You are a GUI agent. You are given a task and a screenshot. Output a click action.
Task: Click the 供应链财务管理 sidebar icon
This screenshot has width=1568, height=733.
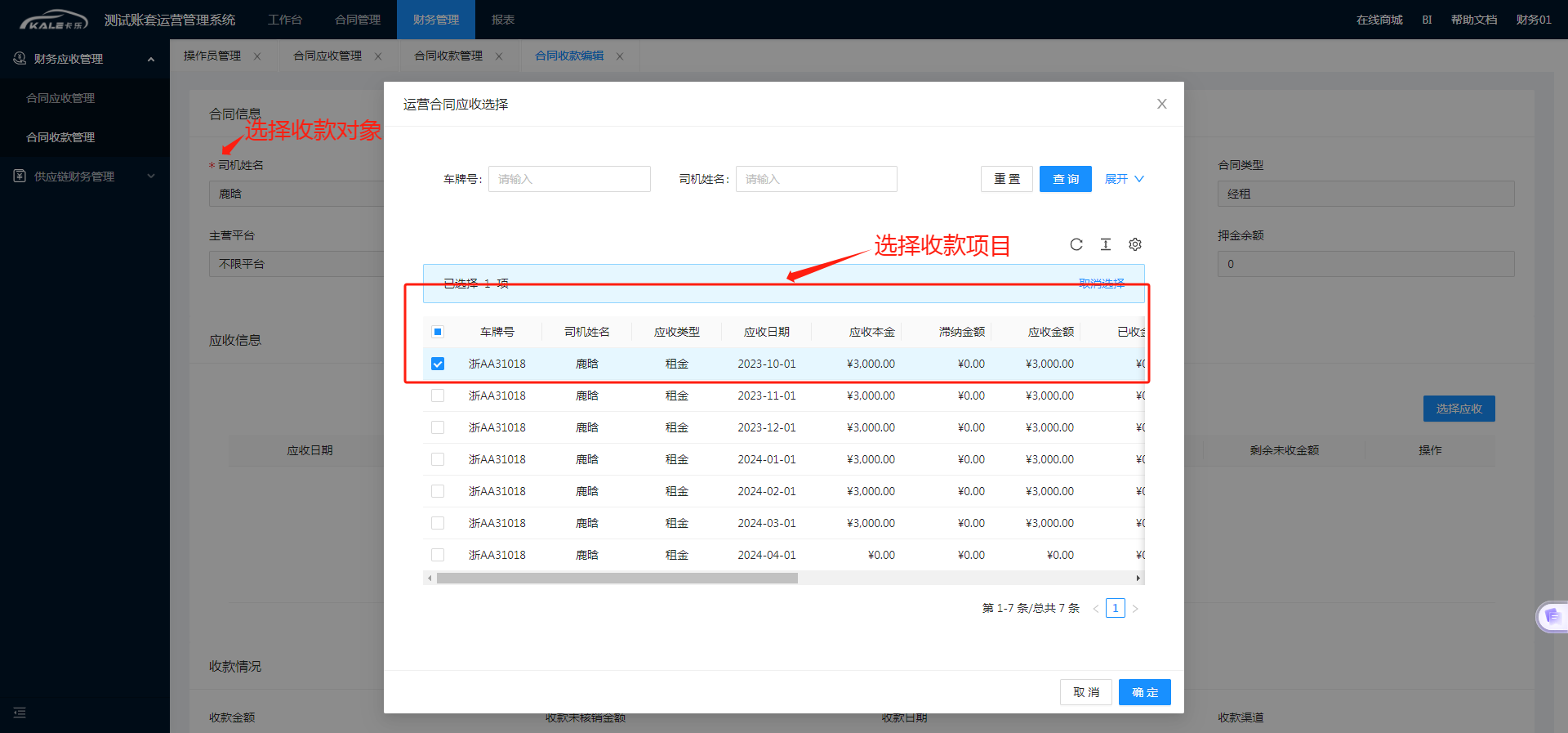(x=20, y=177)
